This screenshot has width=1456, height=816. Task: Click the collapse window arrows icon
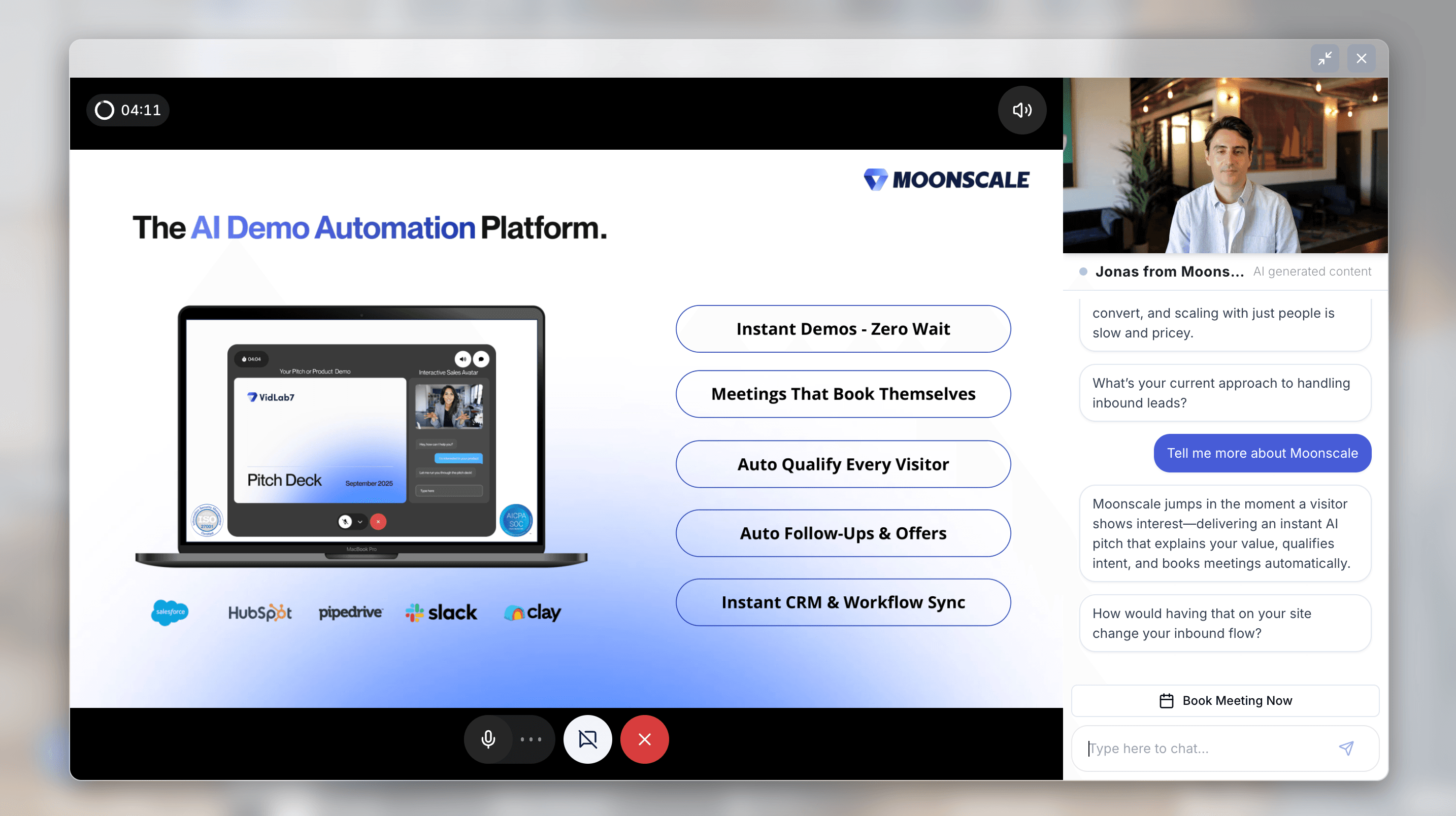(x=1325, y=58)
